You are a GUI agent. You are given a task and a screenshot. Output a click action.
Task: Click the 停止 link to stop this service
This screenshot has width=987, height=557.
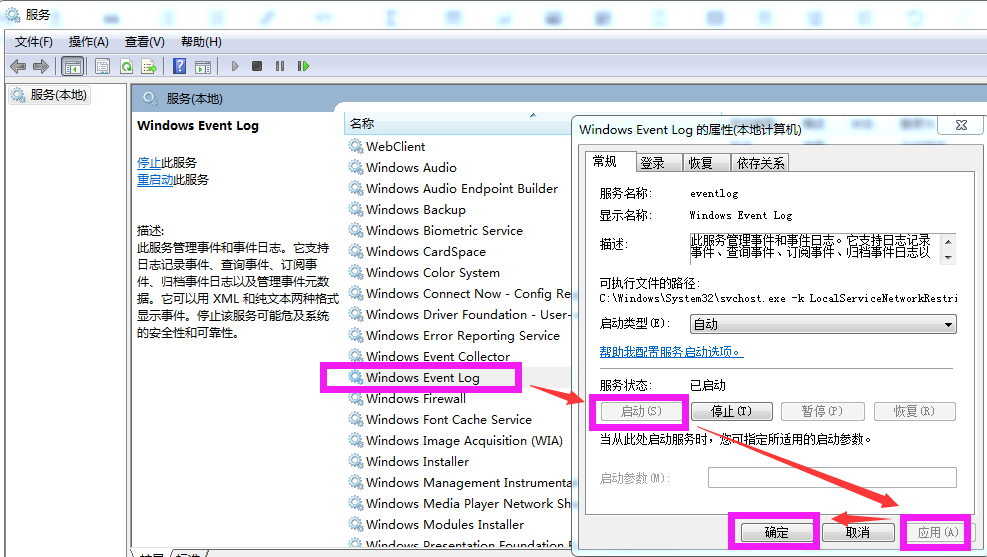tap(149, 162)
